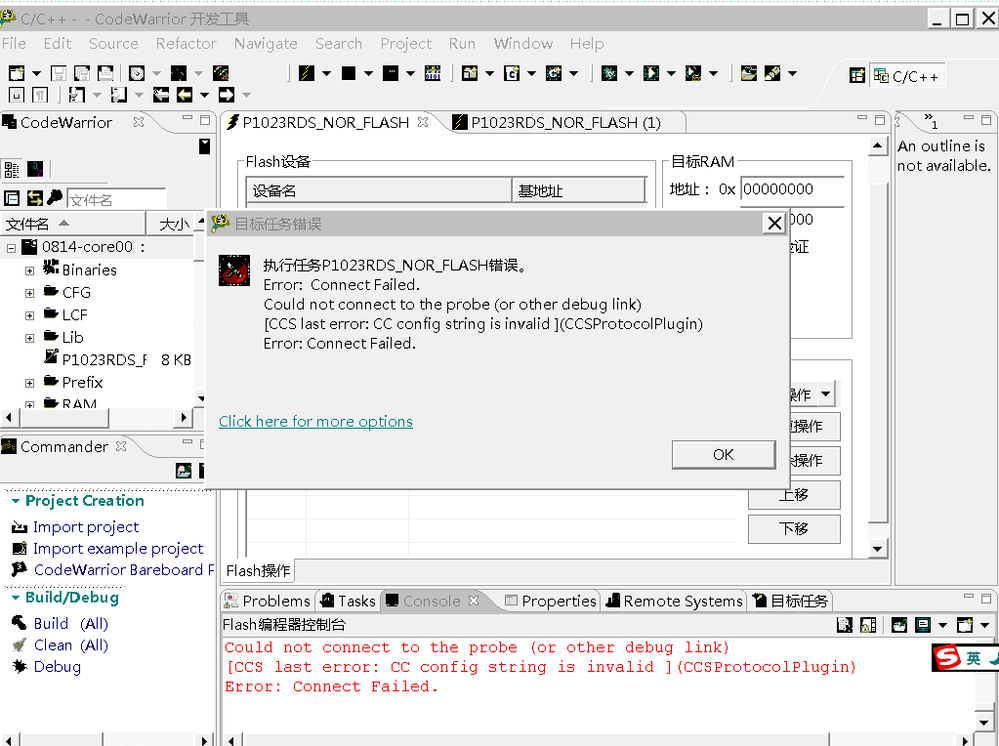Close the error dialog with X button
This screenshot has height=746, width=999.
(x=774, y=224)
